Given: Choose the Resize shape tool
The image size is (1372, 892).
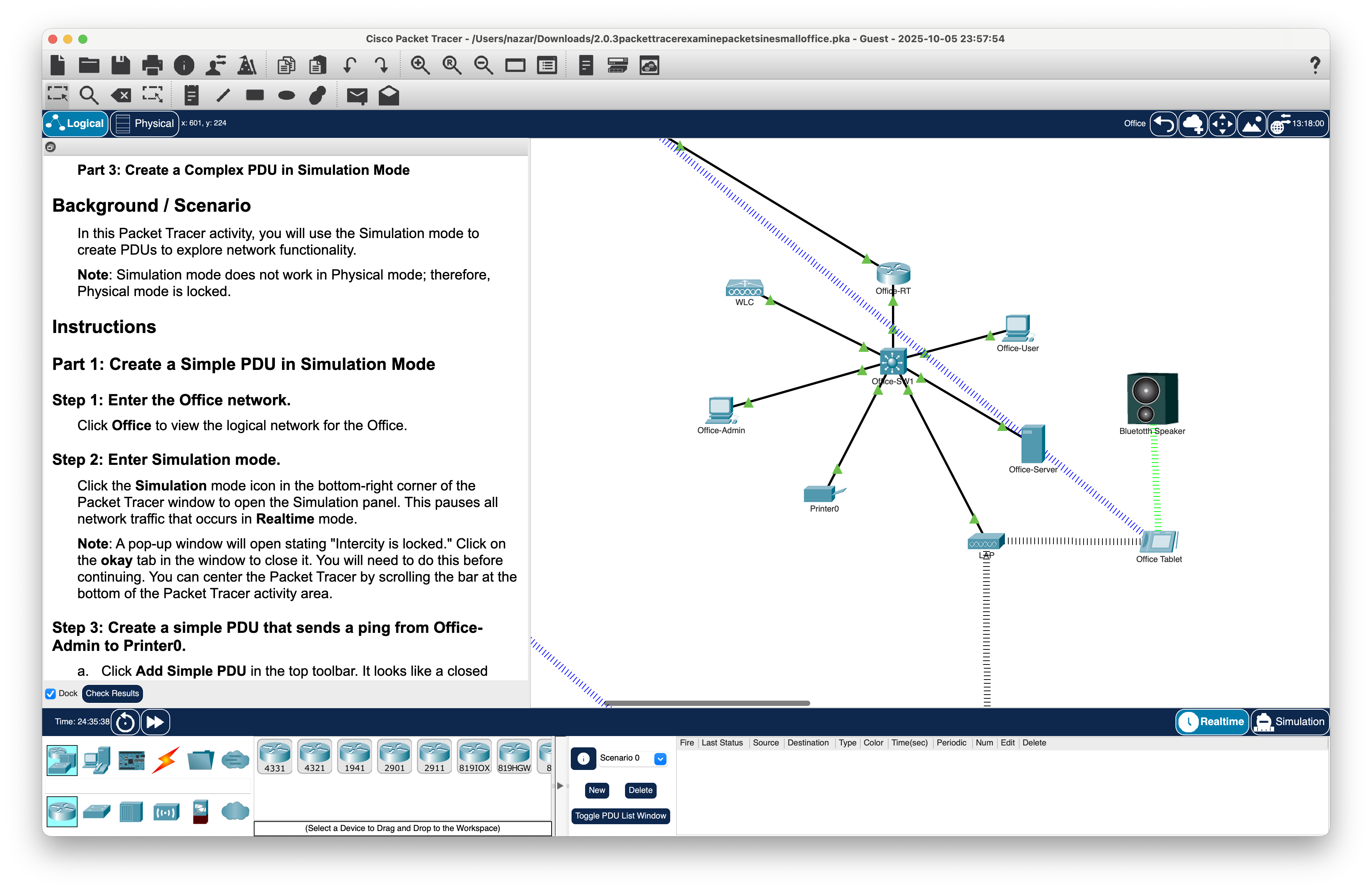Looking at the screenshot, I should click(152, 95).
